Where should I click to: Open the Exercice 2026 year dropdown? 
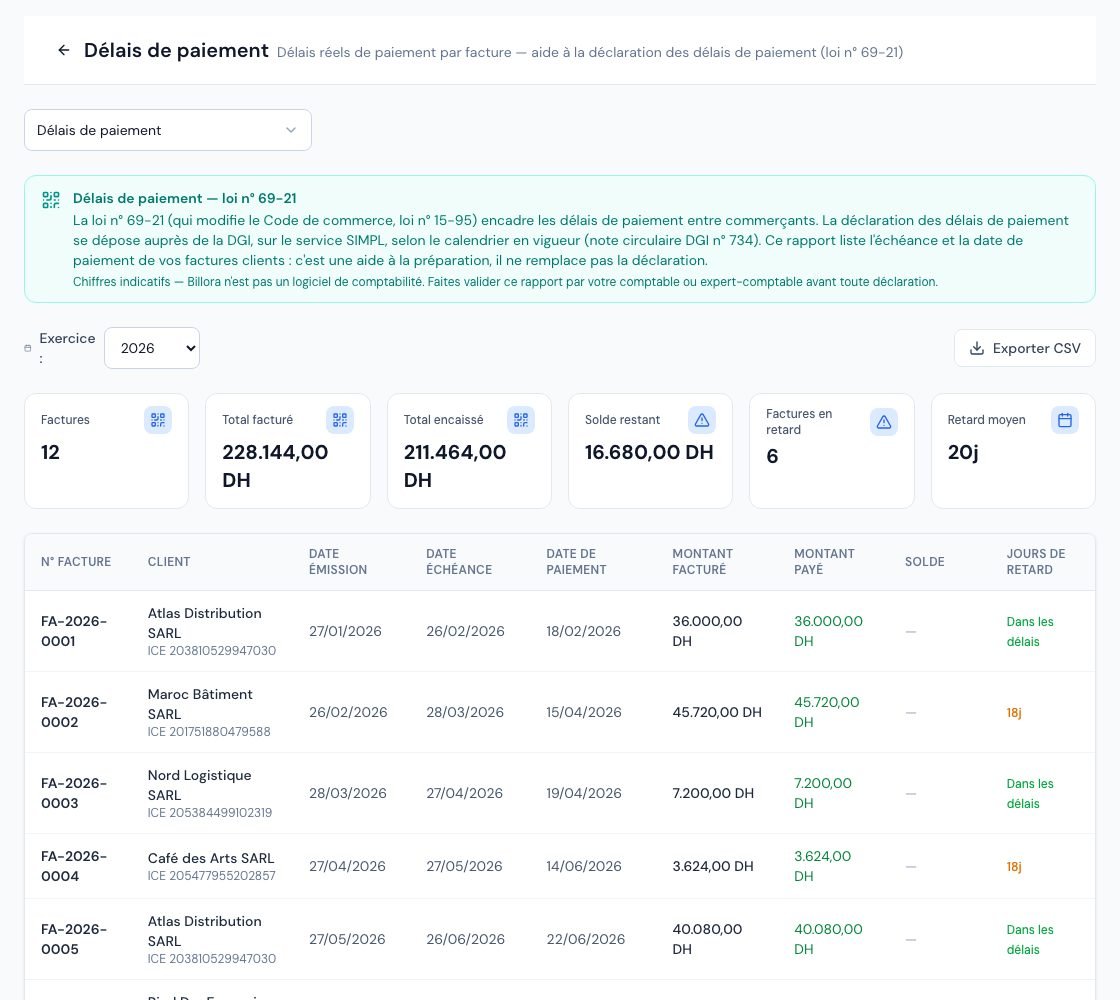click(152, 348)
